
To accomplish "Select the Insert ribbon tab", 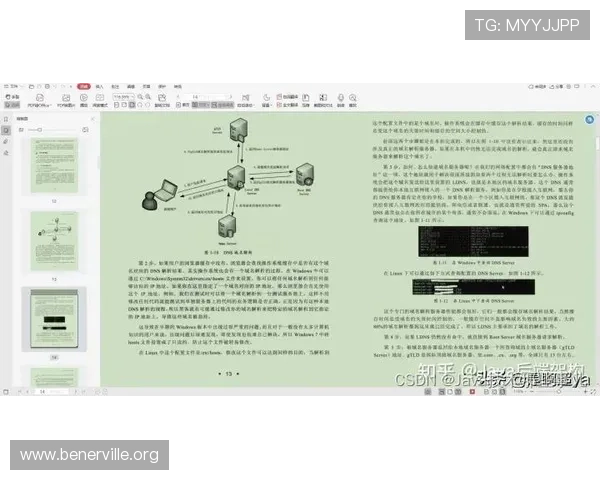I will 99,87.
